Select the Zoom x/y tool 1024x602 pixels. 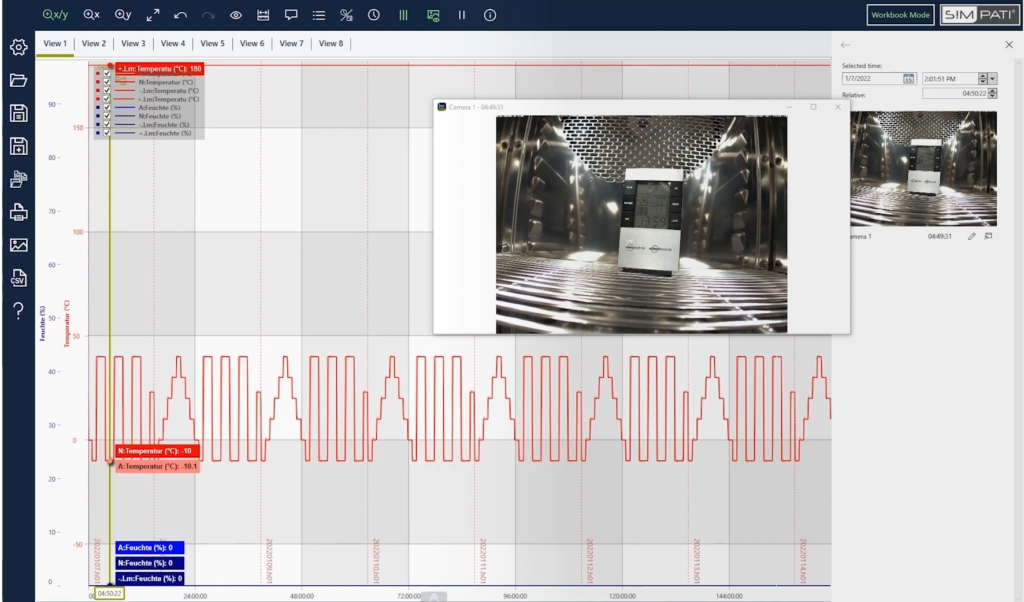click(x=56, y=15)
